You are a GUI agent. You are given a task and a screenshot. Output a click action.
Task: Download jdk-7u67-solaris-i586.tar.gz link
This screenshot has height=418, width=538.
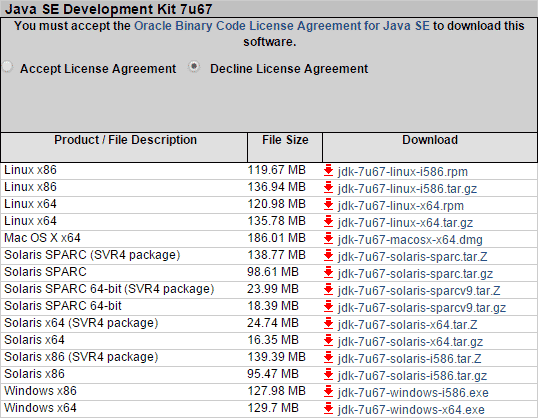pos(412,376)
